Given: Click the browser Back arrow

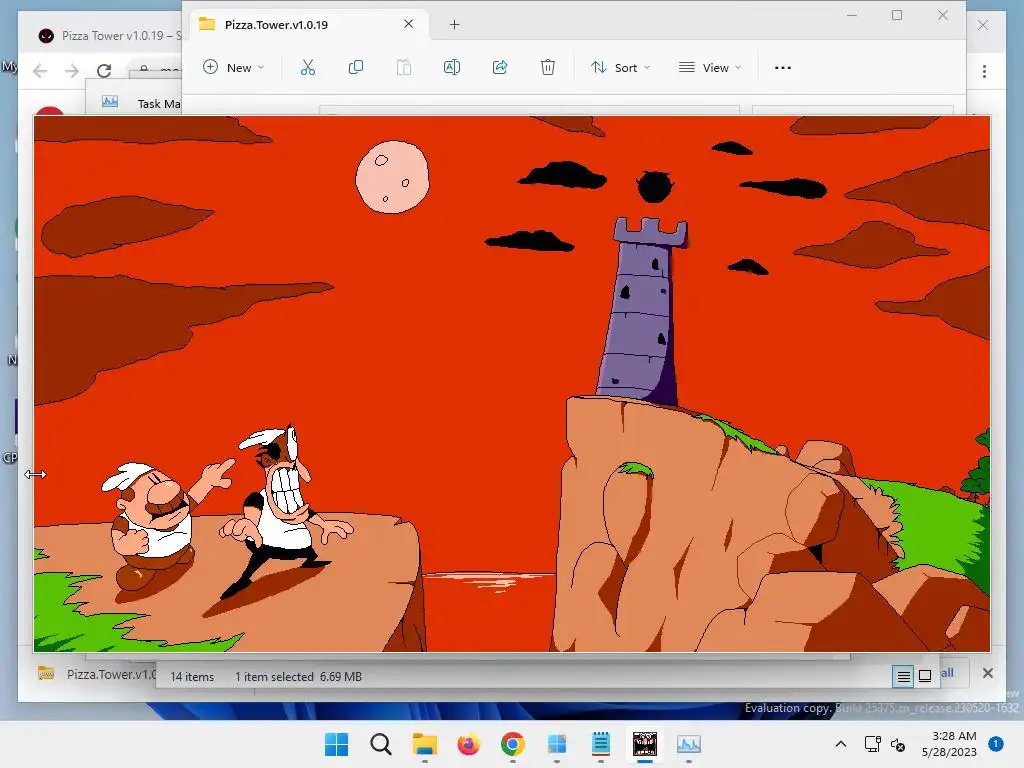Looking at the screenshot, I should pyautogui.click(x=40, y=71).
